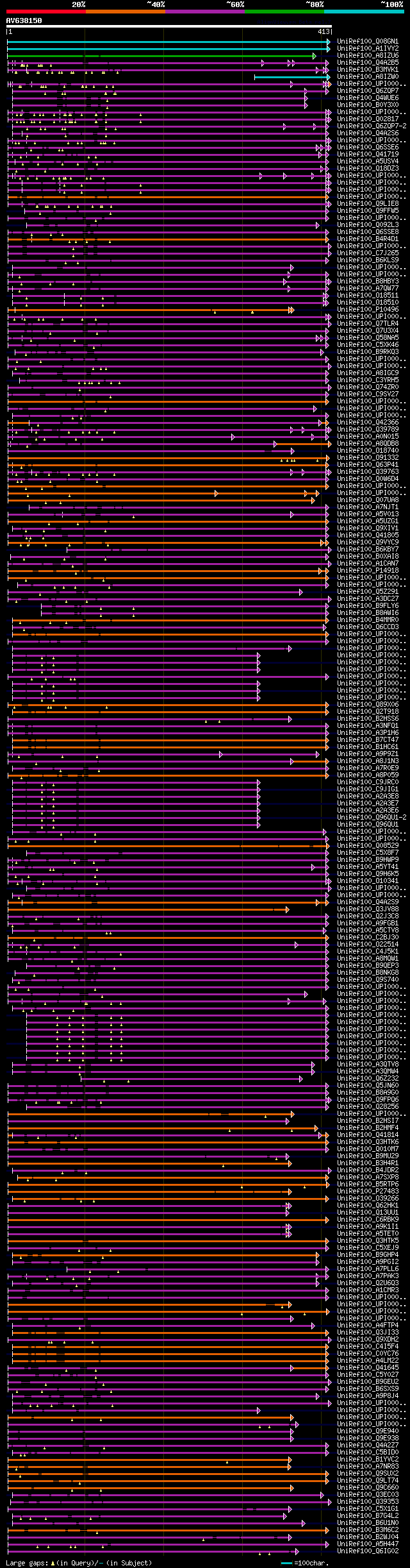Select the UniRef100_Q41719 label
This screenshot has width=410, height=1568.
point(368,155)
